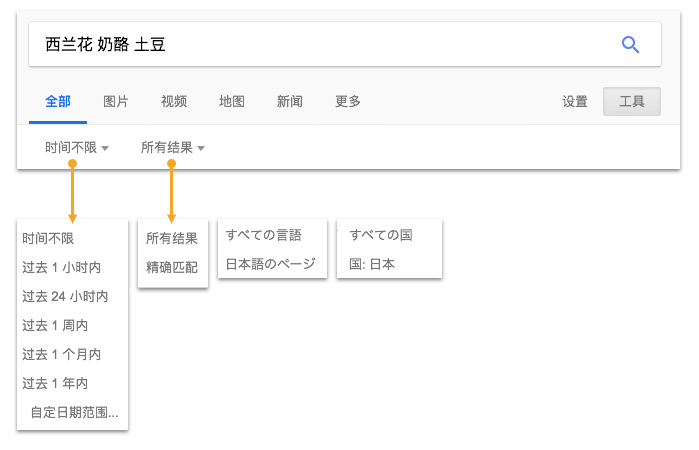Select 过去 24 小时内 from list
Image resolution: width=699 pixels, height=450 pixels.
[65, 297]
